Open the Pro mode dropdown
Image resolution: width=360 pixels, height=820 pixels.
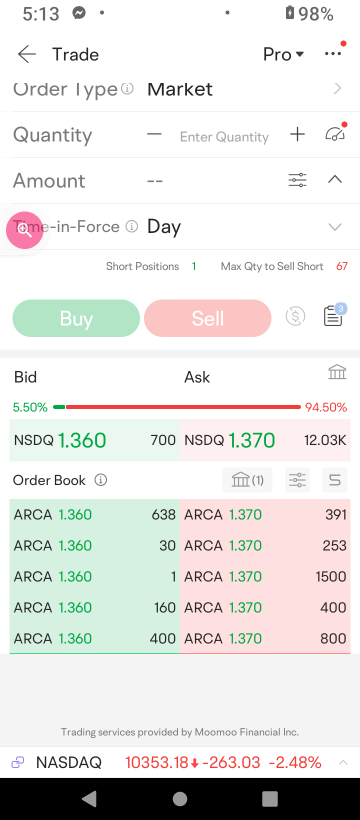pos(283,54)
